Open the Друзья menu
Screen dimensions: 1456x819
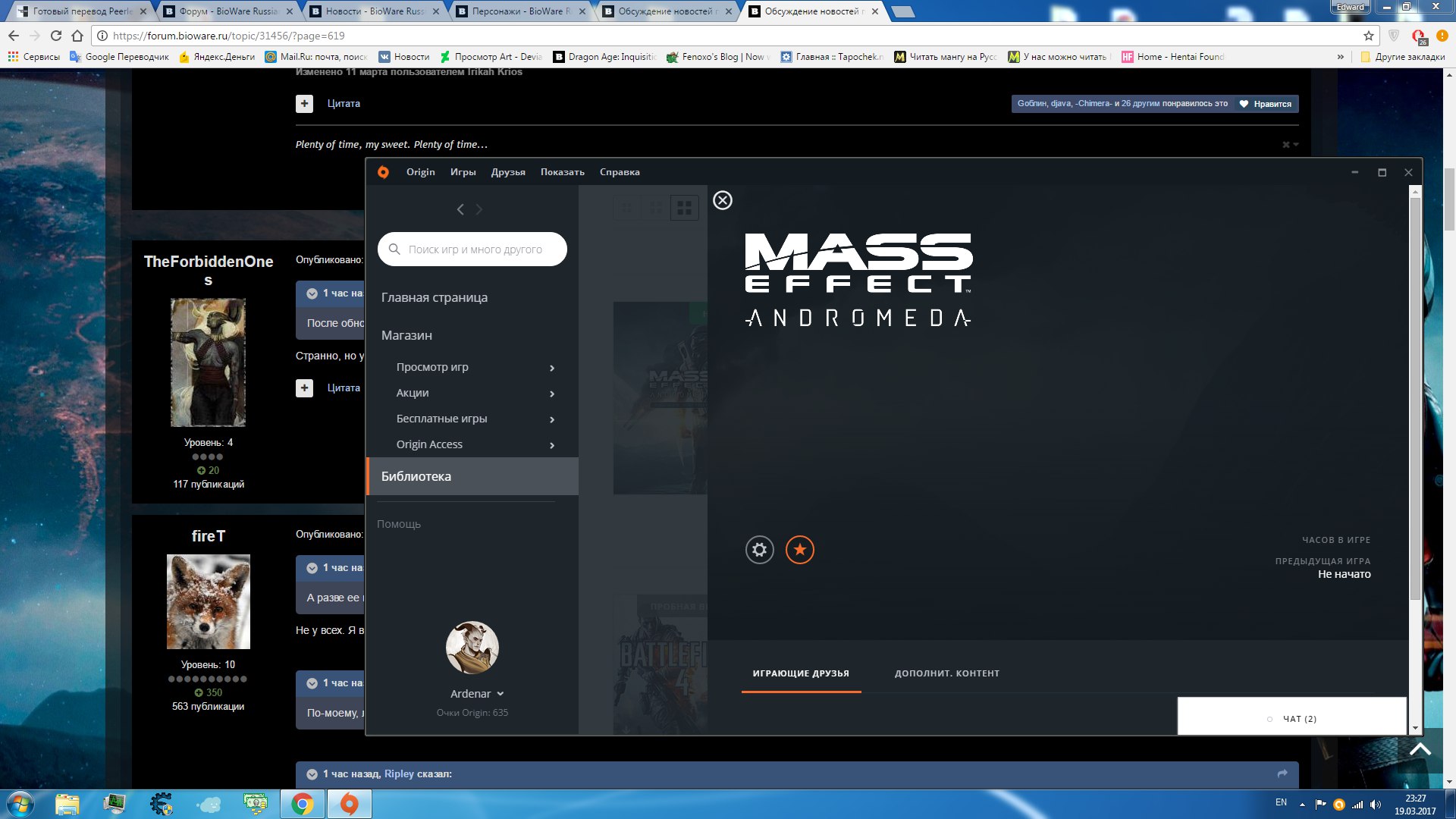(508, 172)
